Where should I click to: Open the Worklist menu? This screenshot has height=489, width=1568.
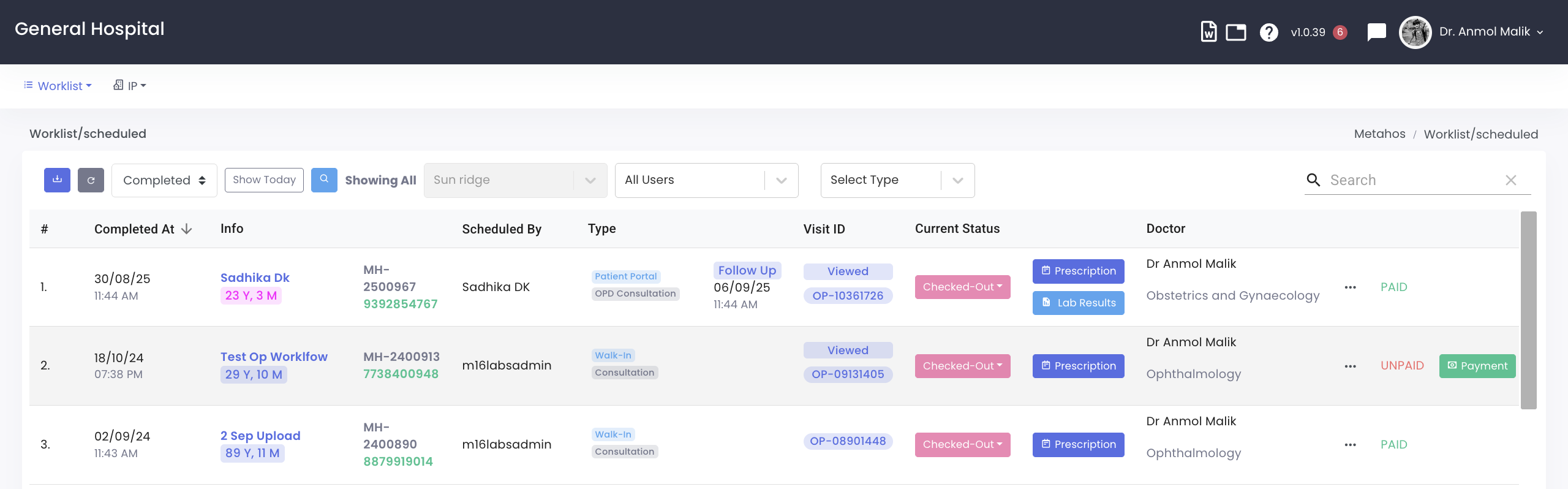[58, 86]
